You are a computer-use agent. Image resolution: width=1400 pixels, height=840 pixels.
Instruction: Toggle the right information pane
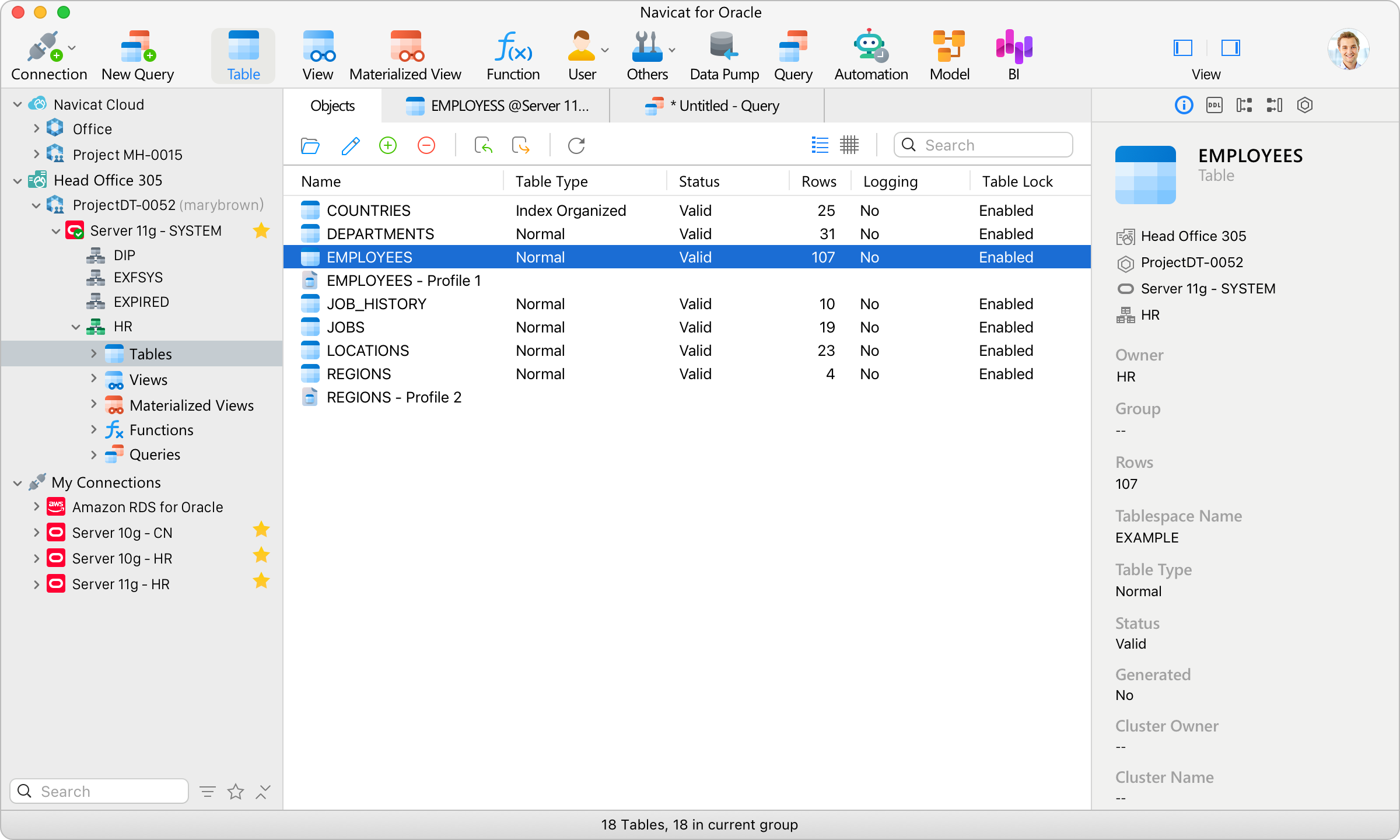point(1230,48)
